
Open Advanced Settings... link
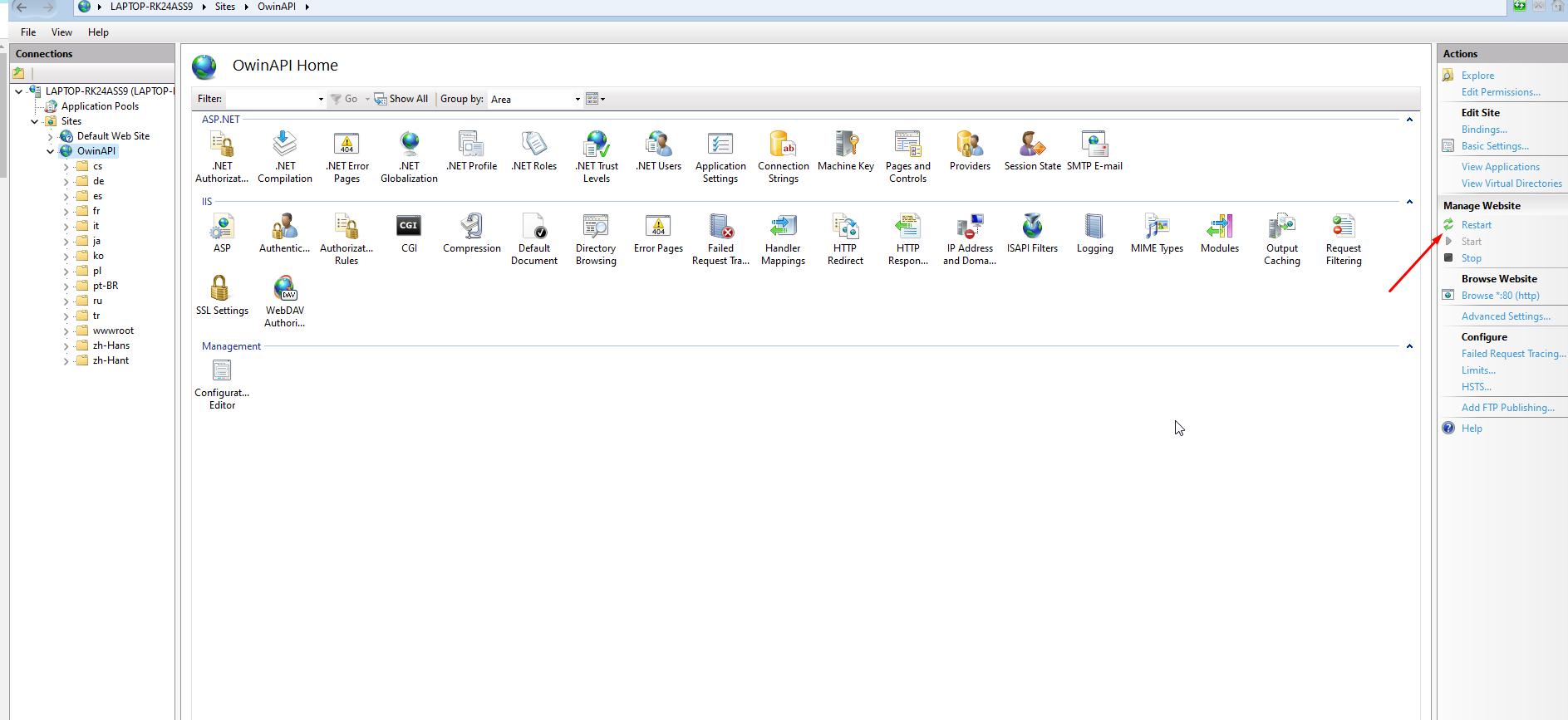(x=1506, y=316)
